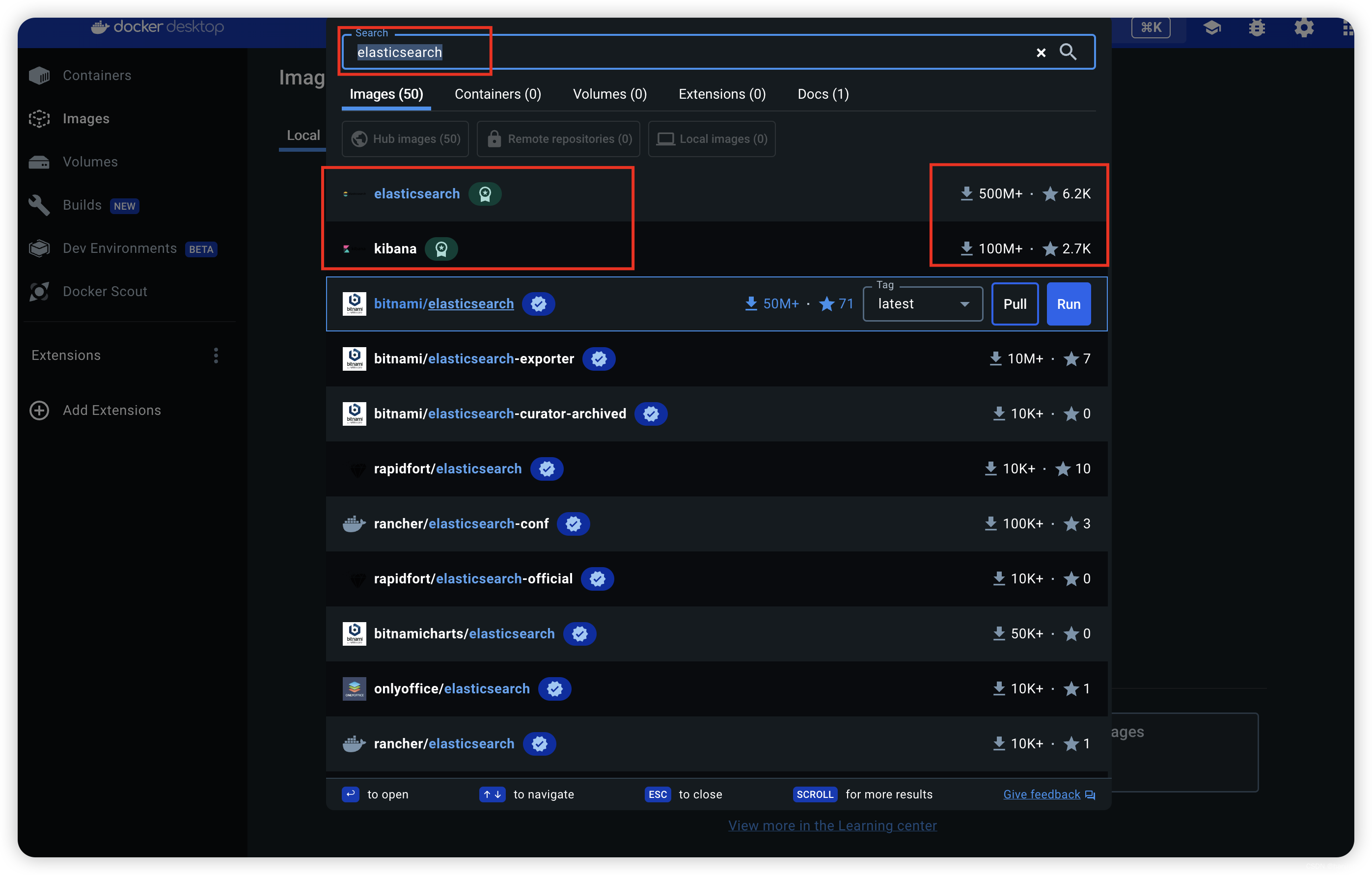Open Docker Scout section
1372x875 pixels.
pos(104,291)
